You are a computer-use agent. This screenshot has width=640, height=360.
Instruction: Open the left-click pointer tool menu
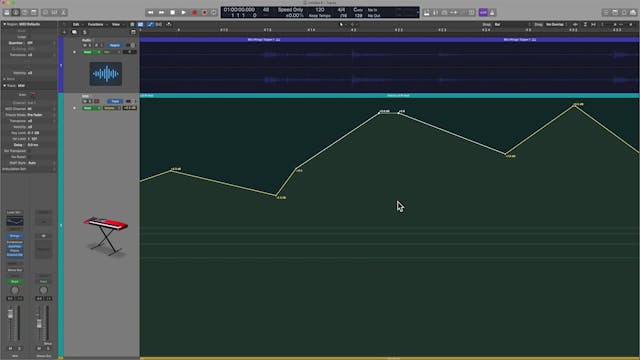[x=342, y=24]
